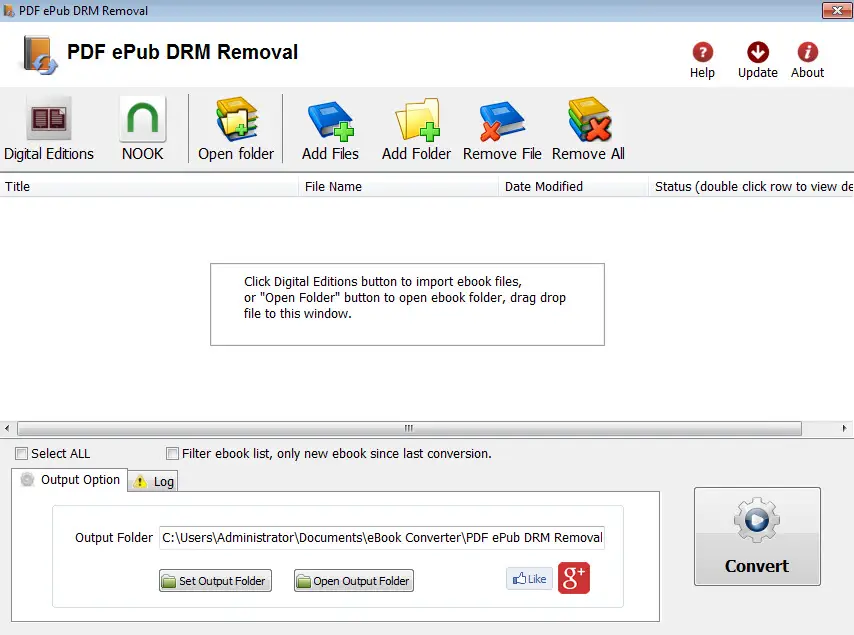
Task: Click the Google Plus icon
Action: [574, 578]
